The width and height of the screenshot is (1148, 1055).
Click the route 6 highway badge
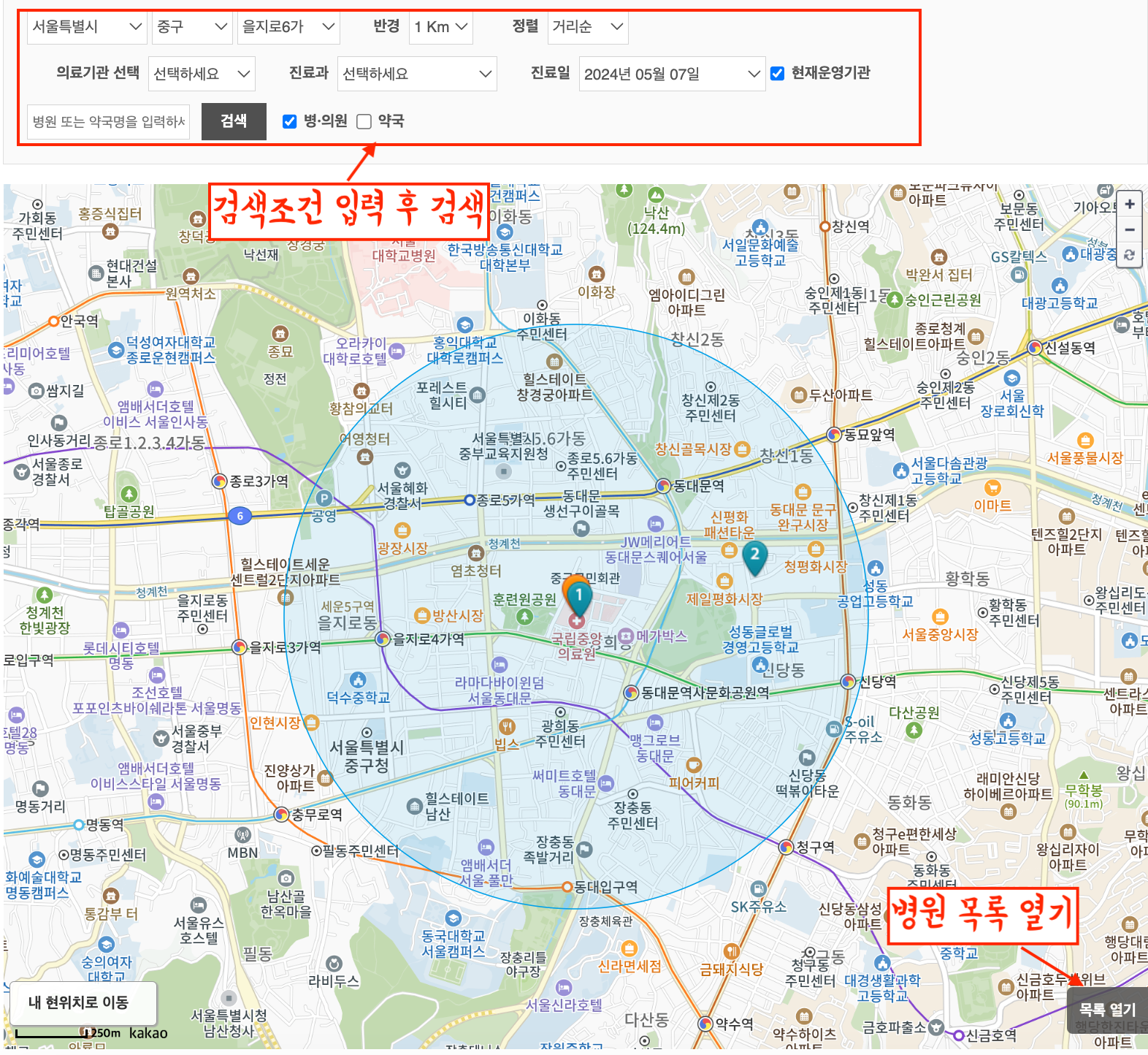[240, 516]
